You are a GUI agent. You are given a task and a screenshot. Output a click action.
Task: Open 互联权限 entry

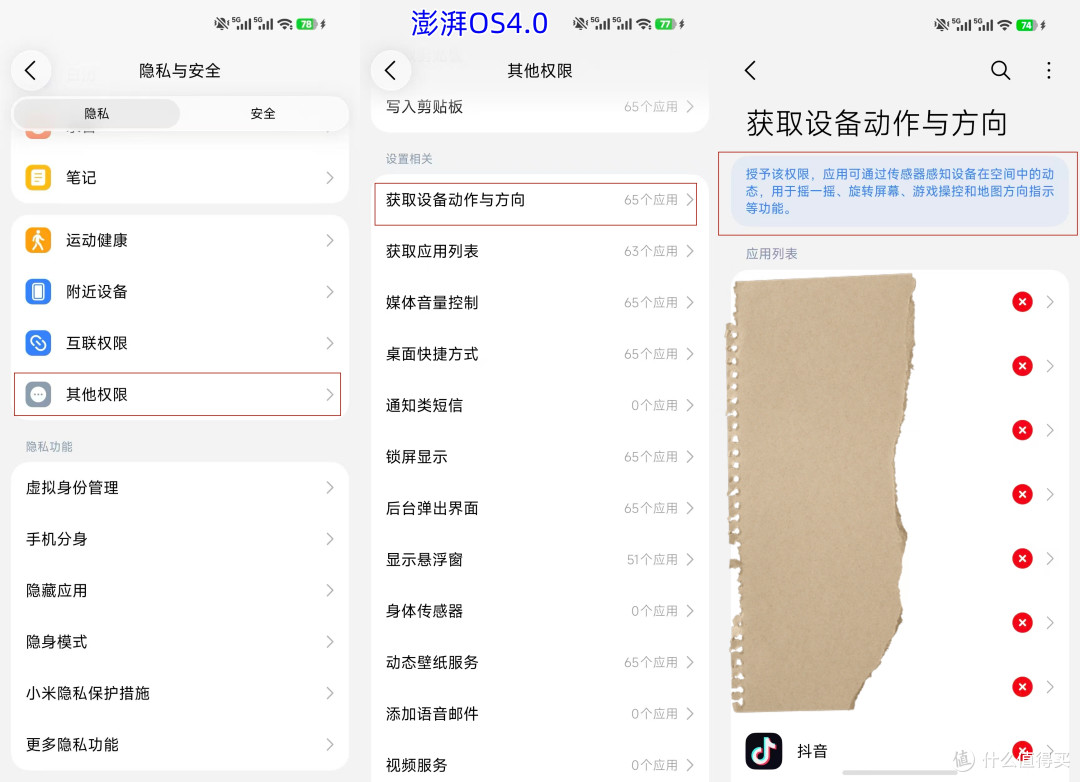point(180,343)
